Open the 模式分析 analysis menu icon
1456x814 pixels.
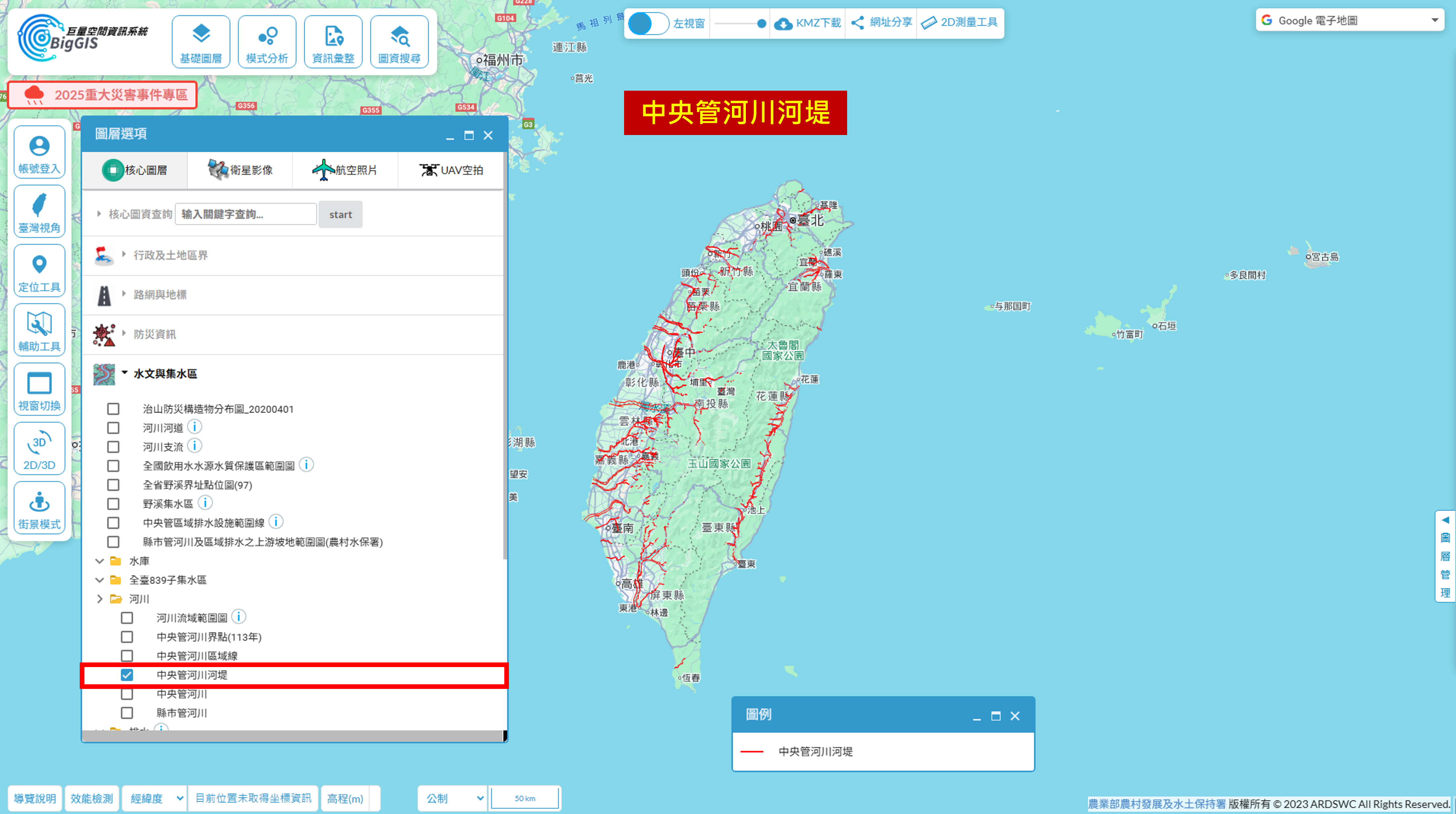coord(267,42)
